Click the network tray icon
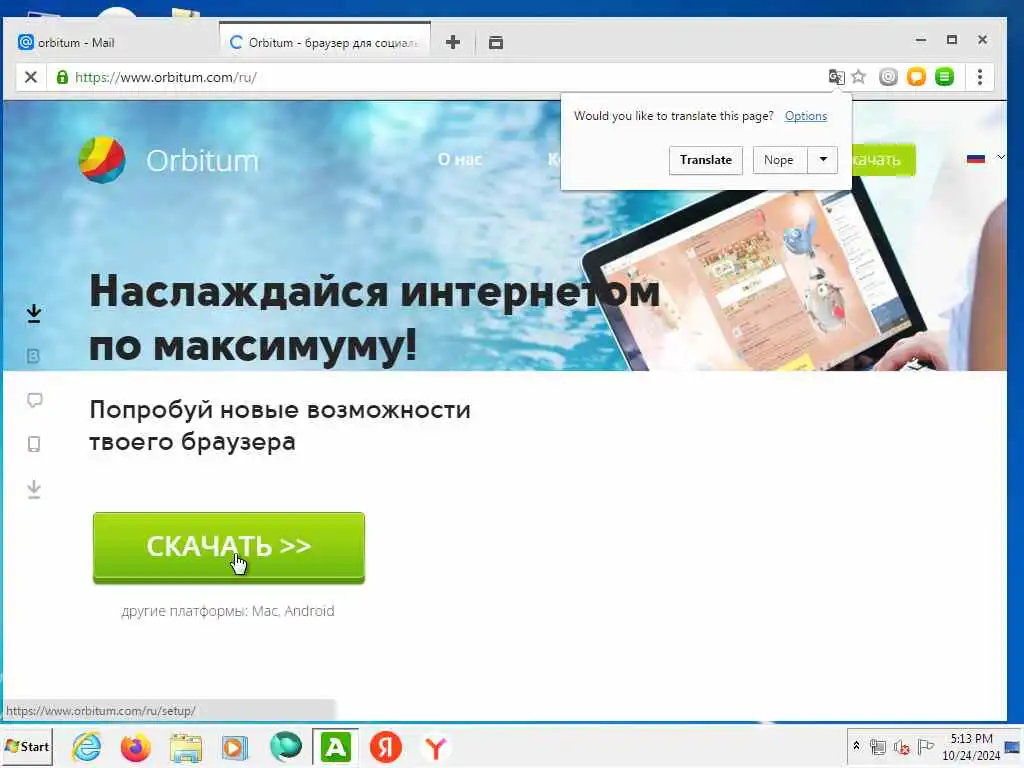Image resolution: width=1024 pixels, height=768 pixels. pos(878,746)
